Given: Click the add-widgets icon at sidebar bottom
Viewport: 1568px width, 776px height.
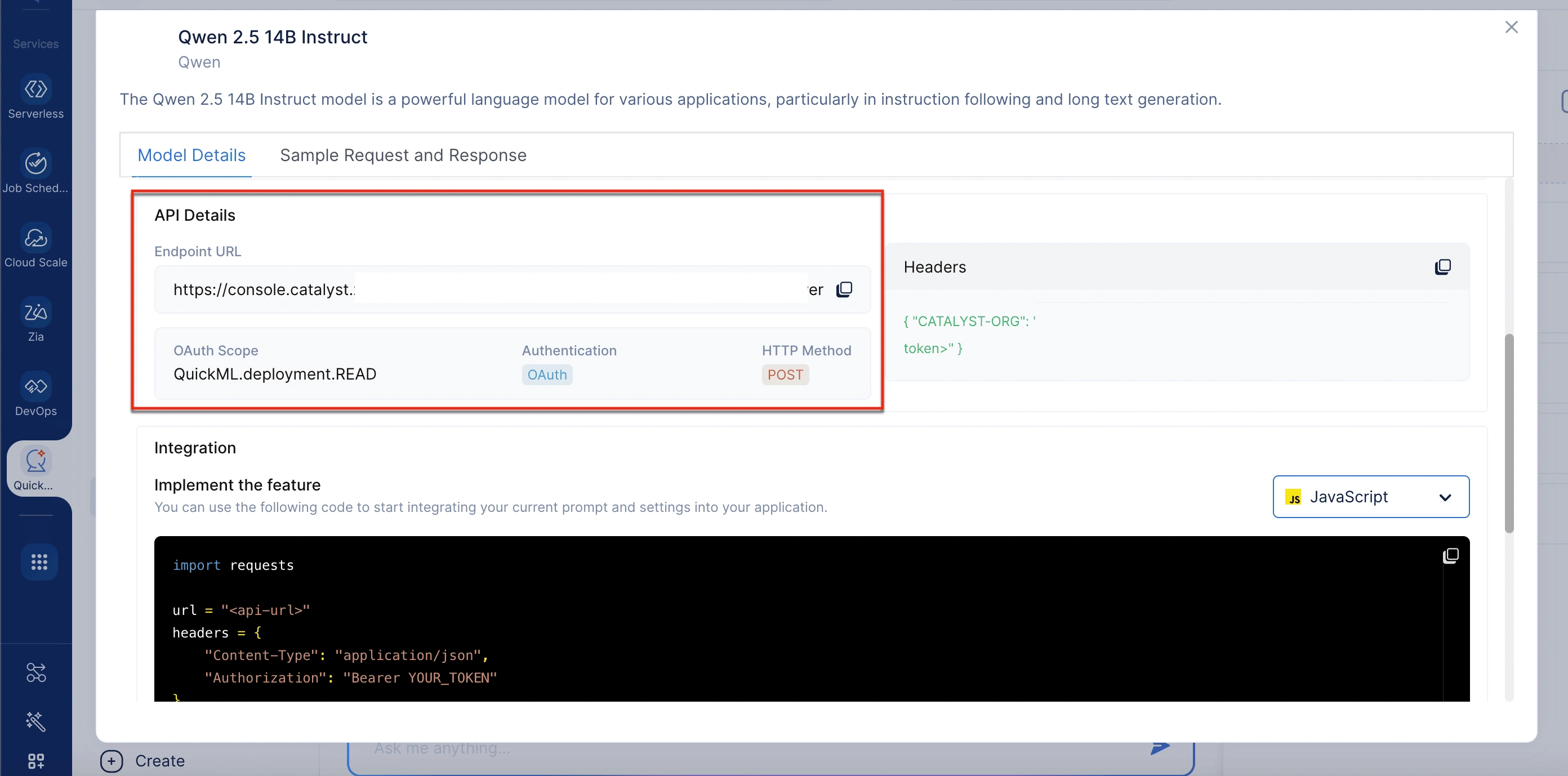Looking at the screenshot, I should [36, 761].
